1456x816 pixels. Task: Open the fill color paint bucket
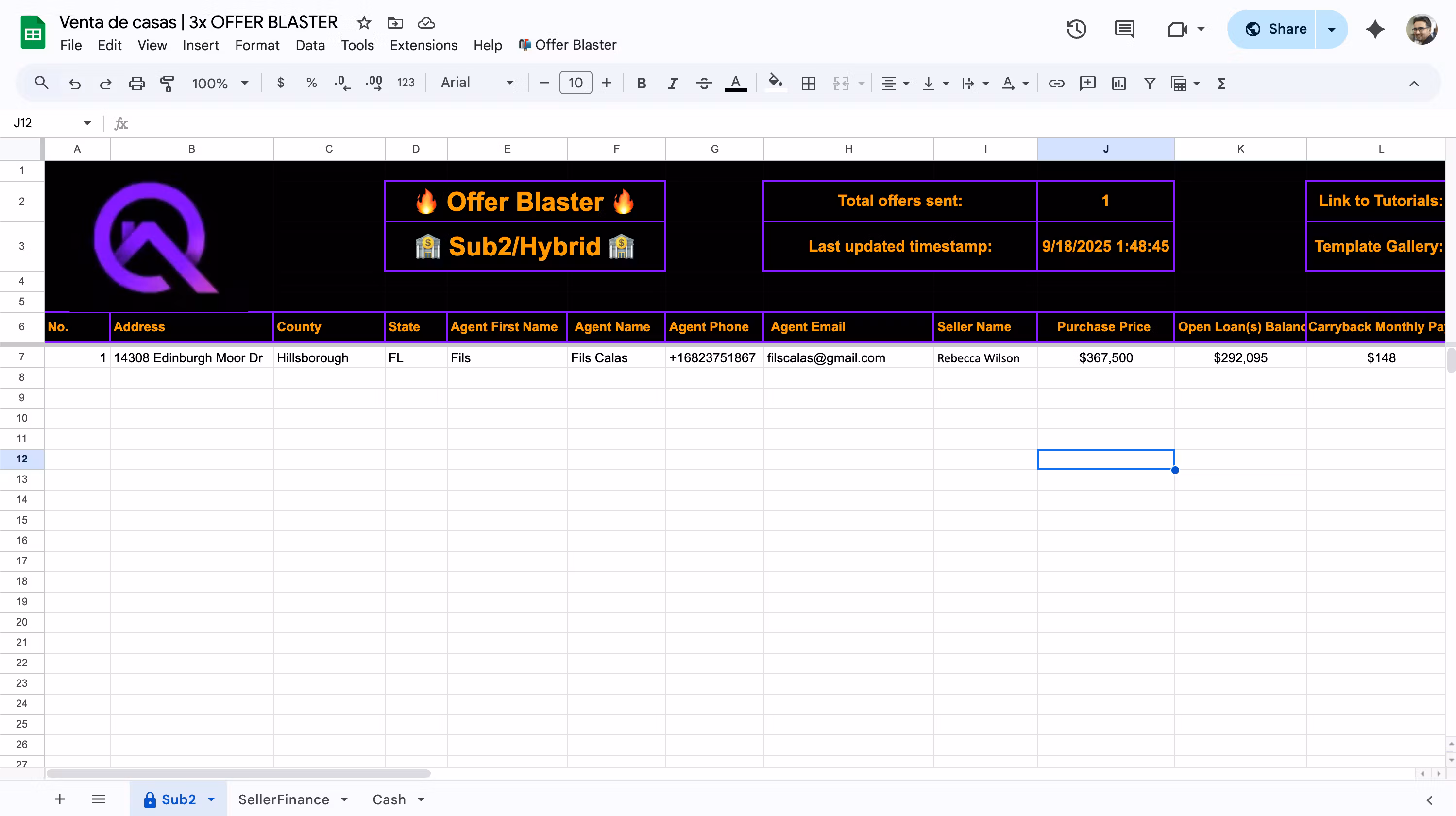tap(775, 83)
